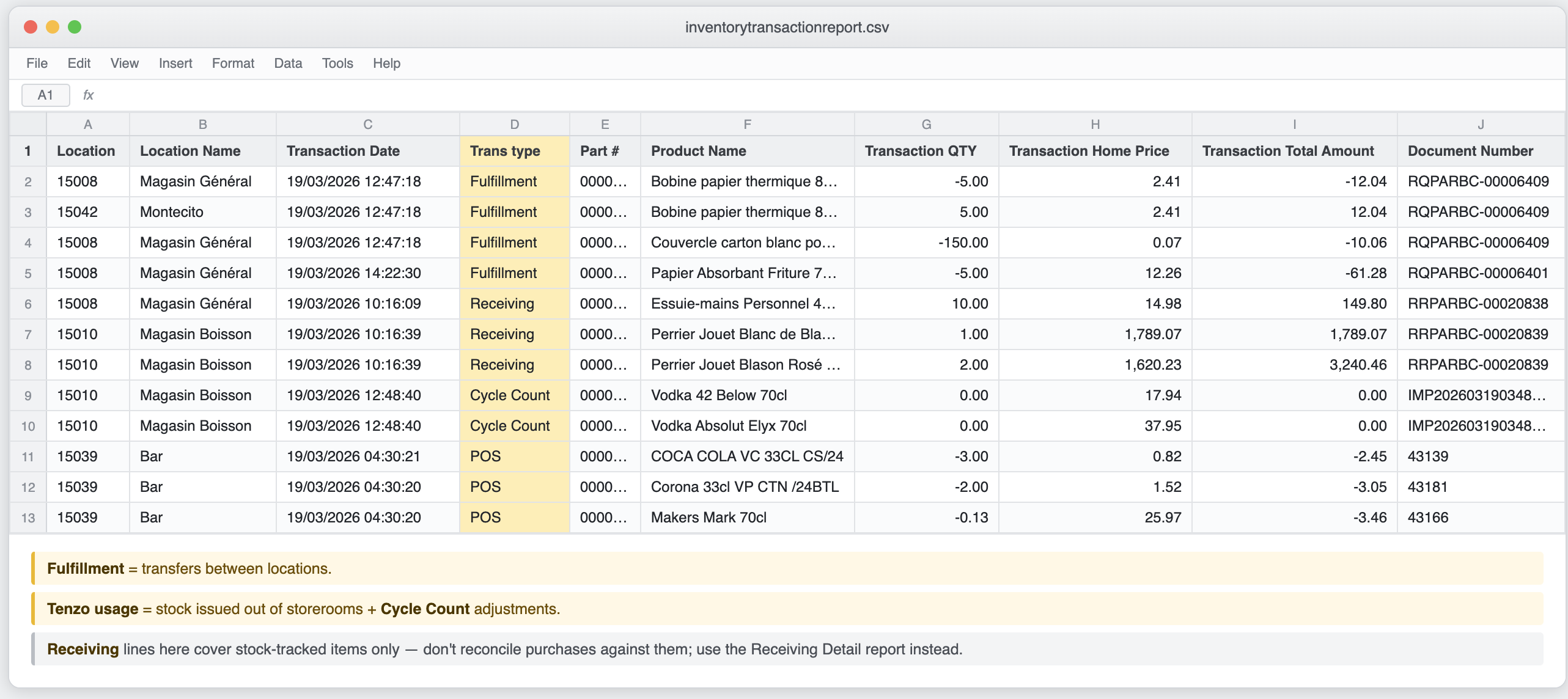Select the '3,240.46' total amount cell
The height and width of the screenshot is (699, 1568).
tap(1295, 365)
